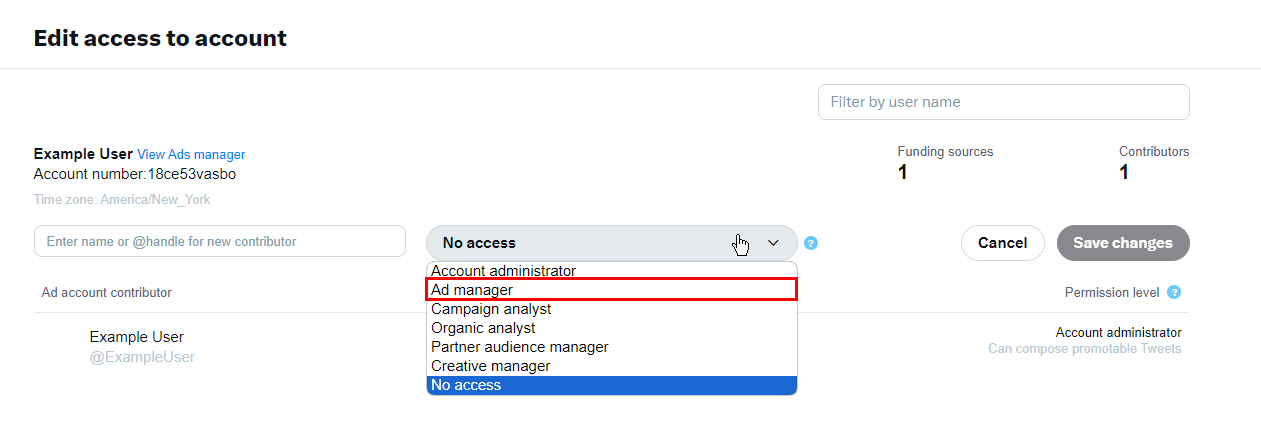The width and height of the screenshot is (1261, 429).
Task: Choose Partner audience manager from the list
Action: pos(520,347)
